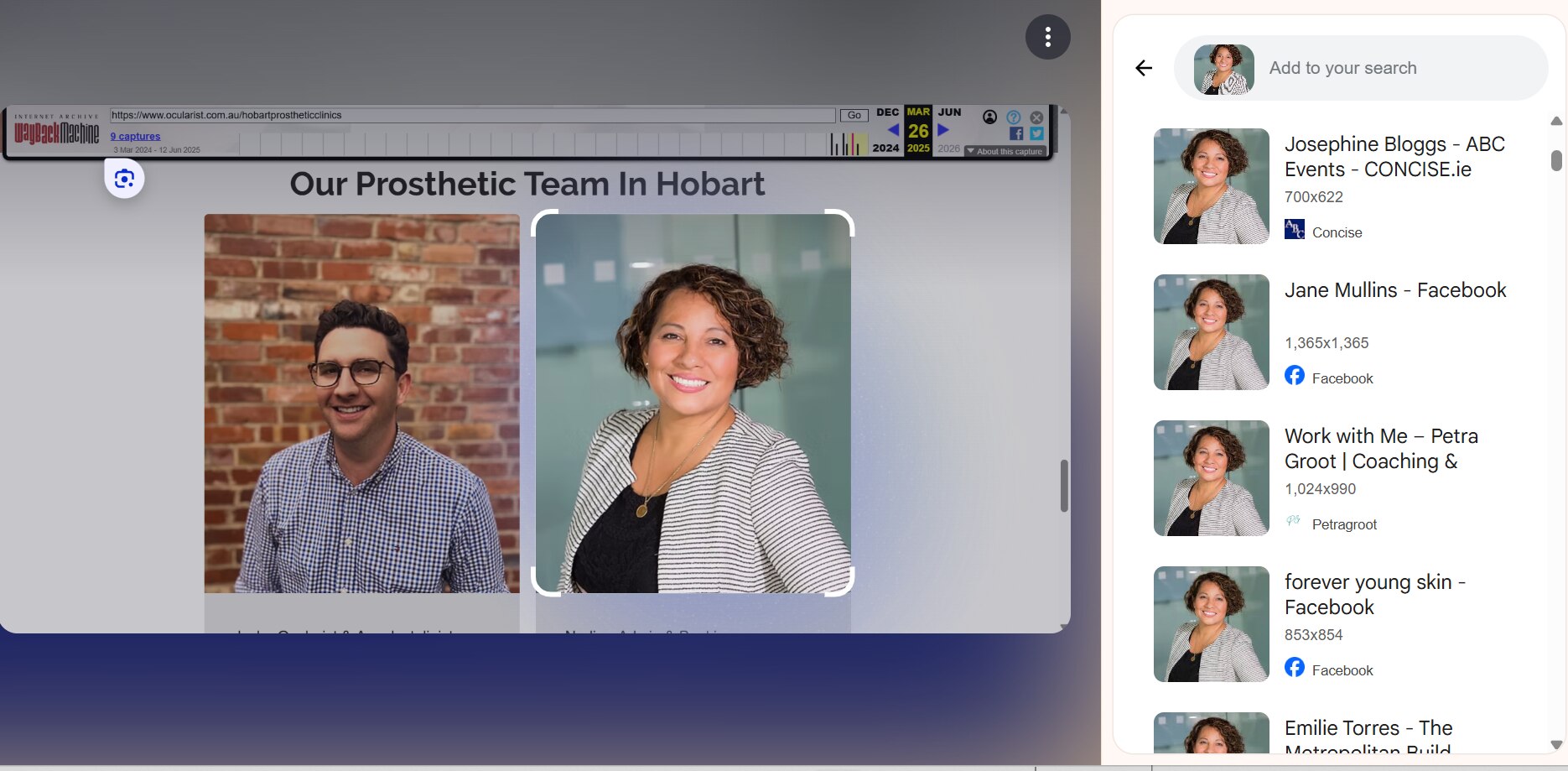The height and width of the screenshot is (771, 1568).
Task: Open Wayback Machine user account icon
Action: click(989, 117)
